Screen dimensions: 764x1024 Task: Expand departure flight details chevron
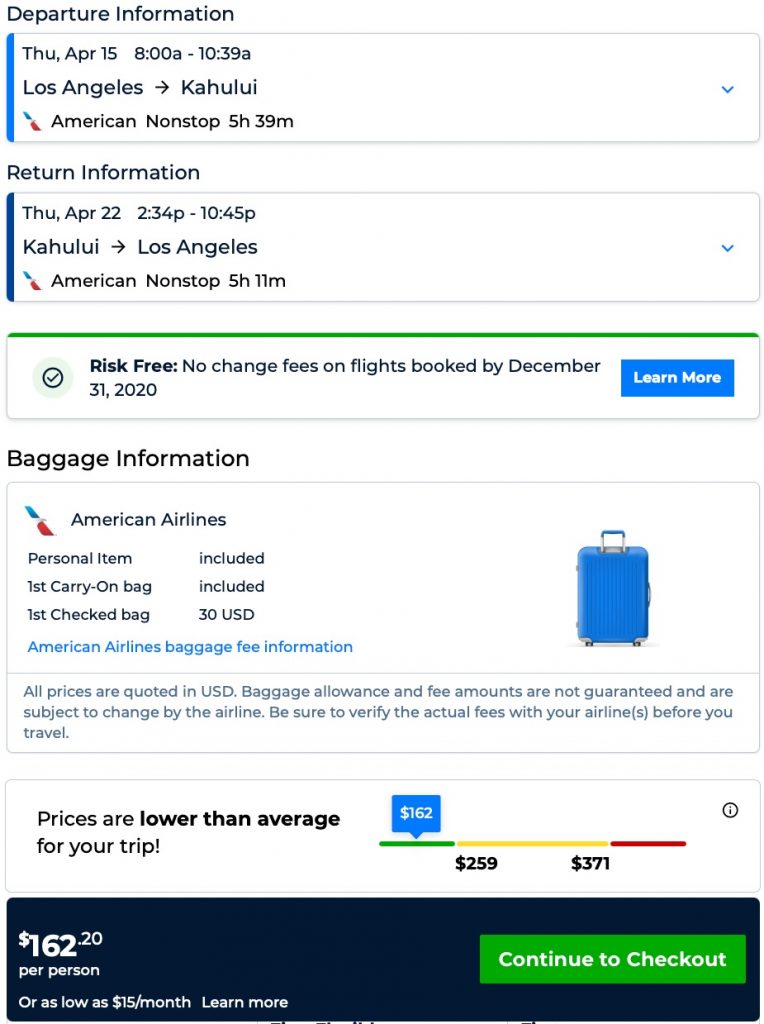tap(728, 89)
